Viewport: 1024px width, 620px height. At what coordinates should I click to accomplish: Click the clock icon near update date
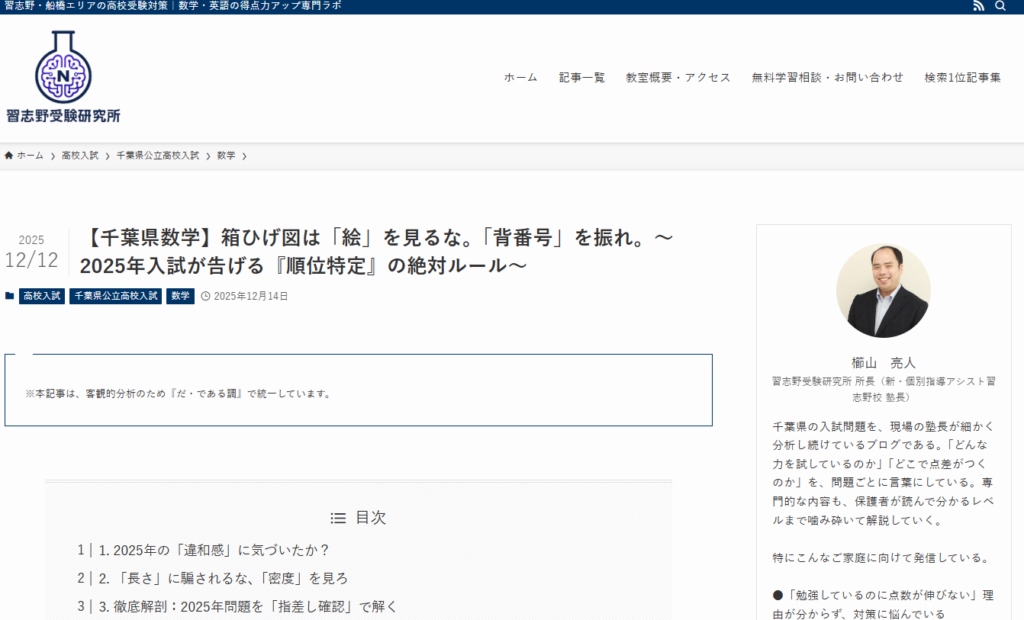(x=205, y=296)
